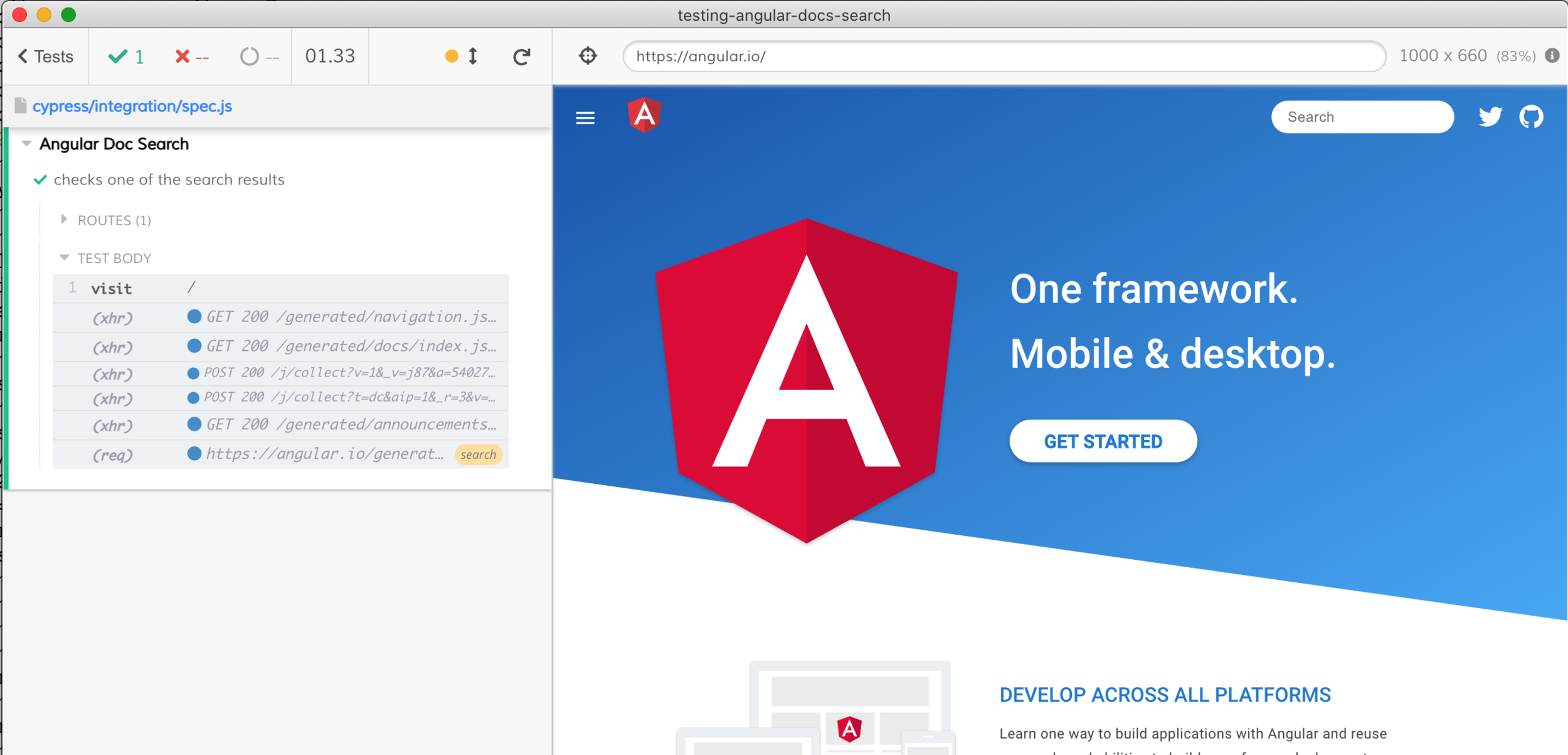Open cypress/integration/spec.js file link
Viewport: 1568px width, 755px height.
(x=132, y=106)
